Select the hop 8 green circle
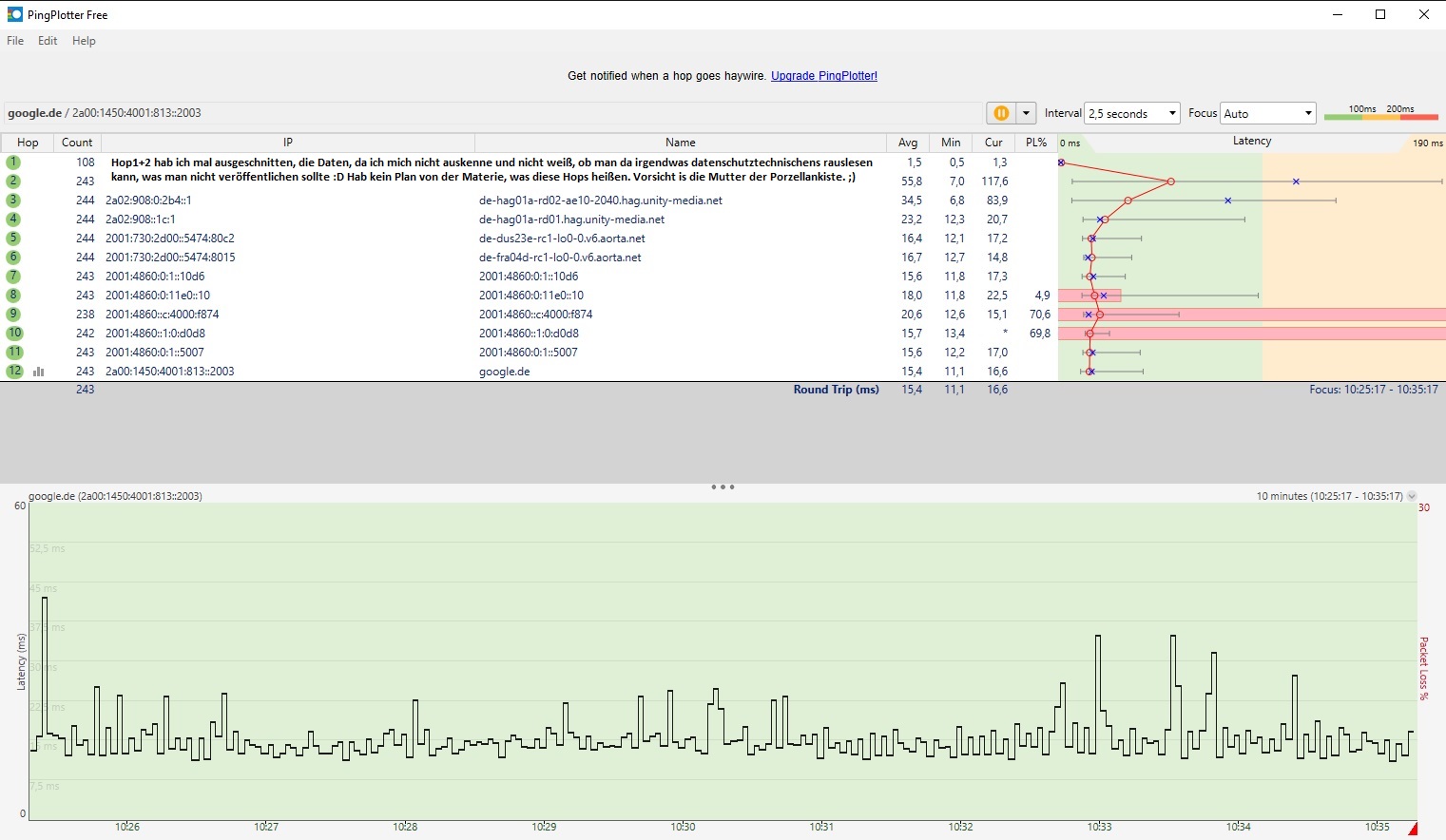1446x840 pixels. 13,296
